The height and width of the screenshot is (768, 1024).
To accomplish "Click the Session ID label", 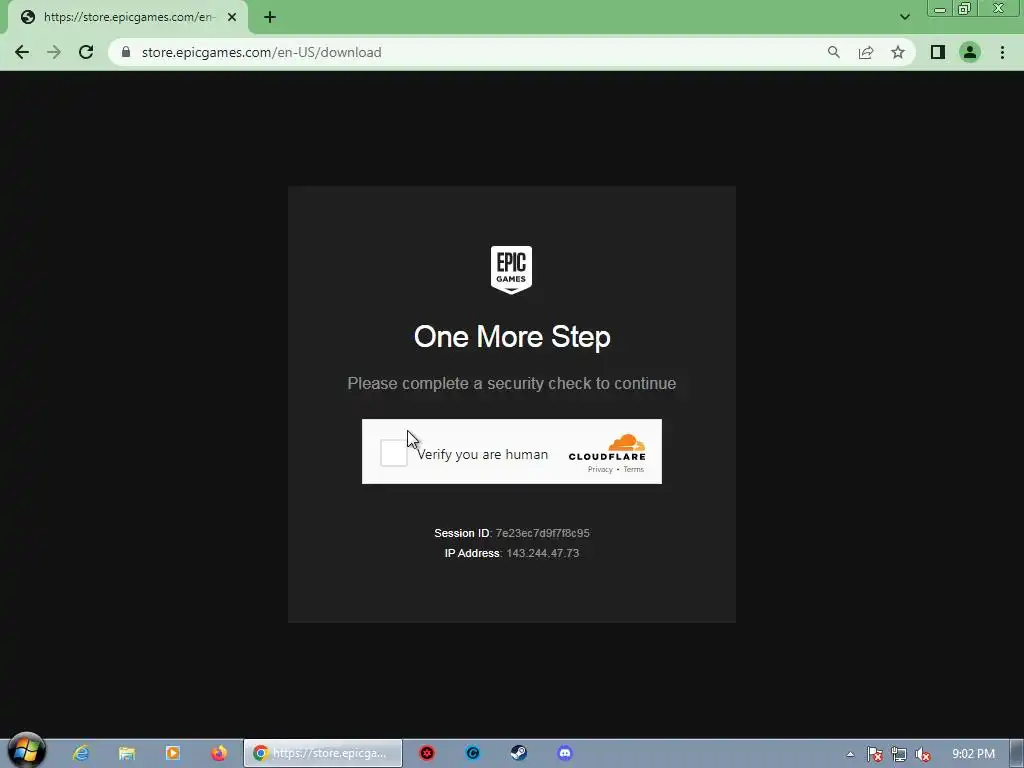I will 462,533.
